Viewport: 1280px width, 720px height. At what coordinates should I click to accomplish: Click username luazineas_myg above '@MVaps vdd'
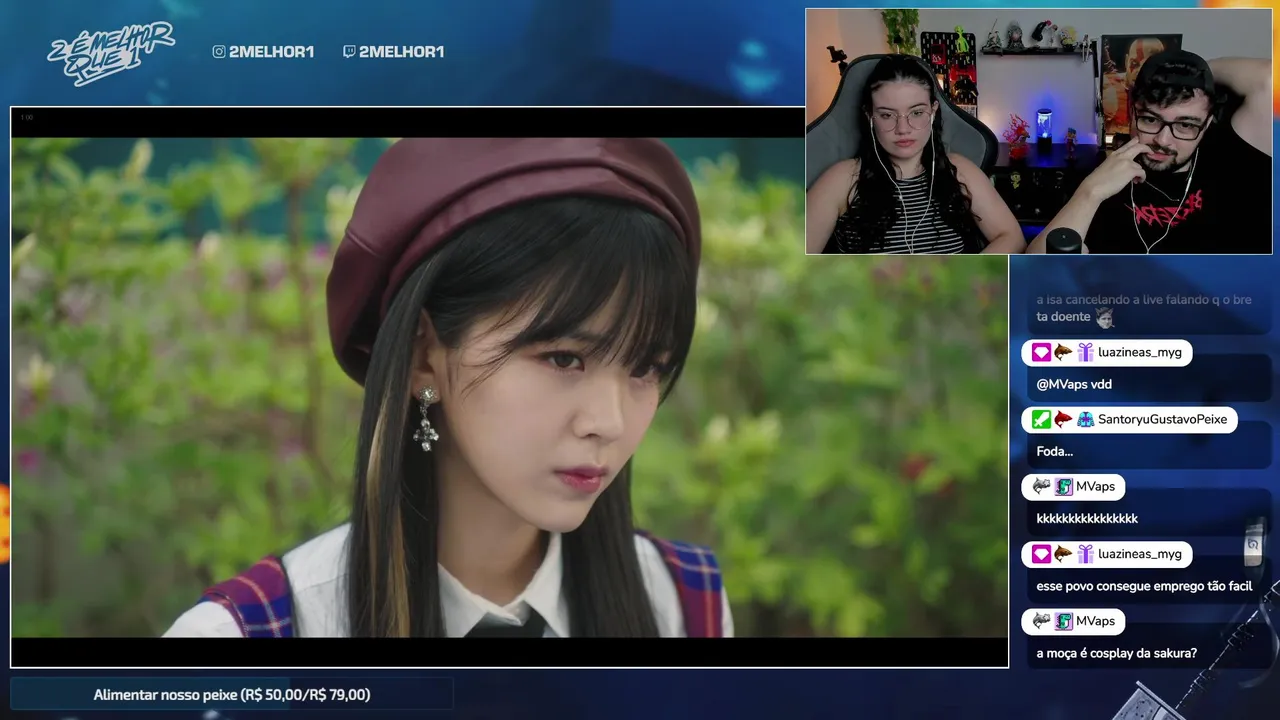(1139, 352)
